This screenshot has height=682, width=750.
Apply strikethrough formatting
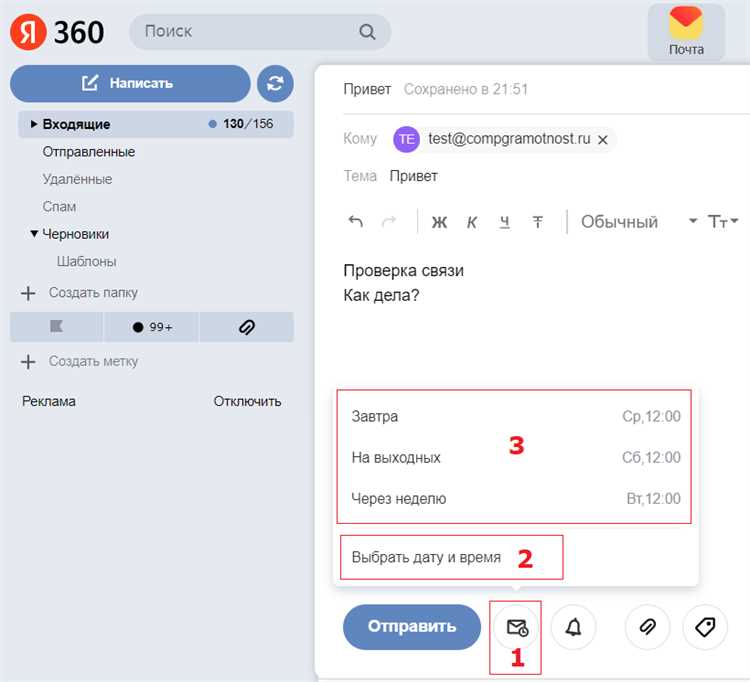pyautogui.click(x=538, y=222)
